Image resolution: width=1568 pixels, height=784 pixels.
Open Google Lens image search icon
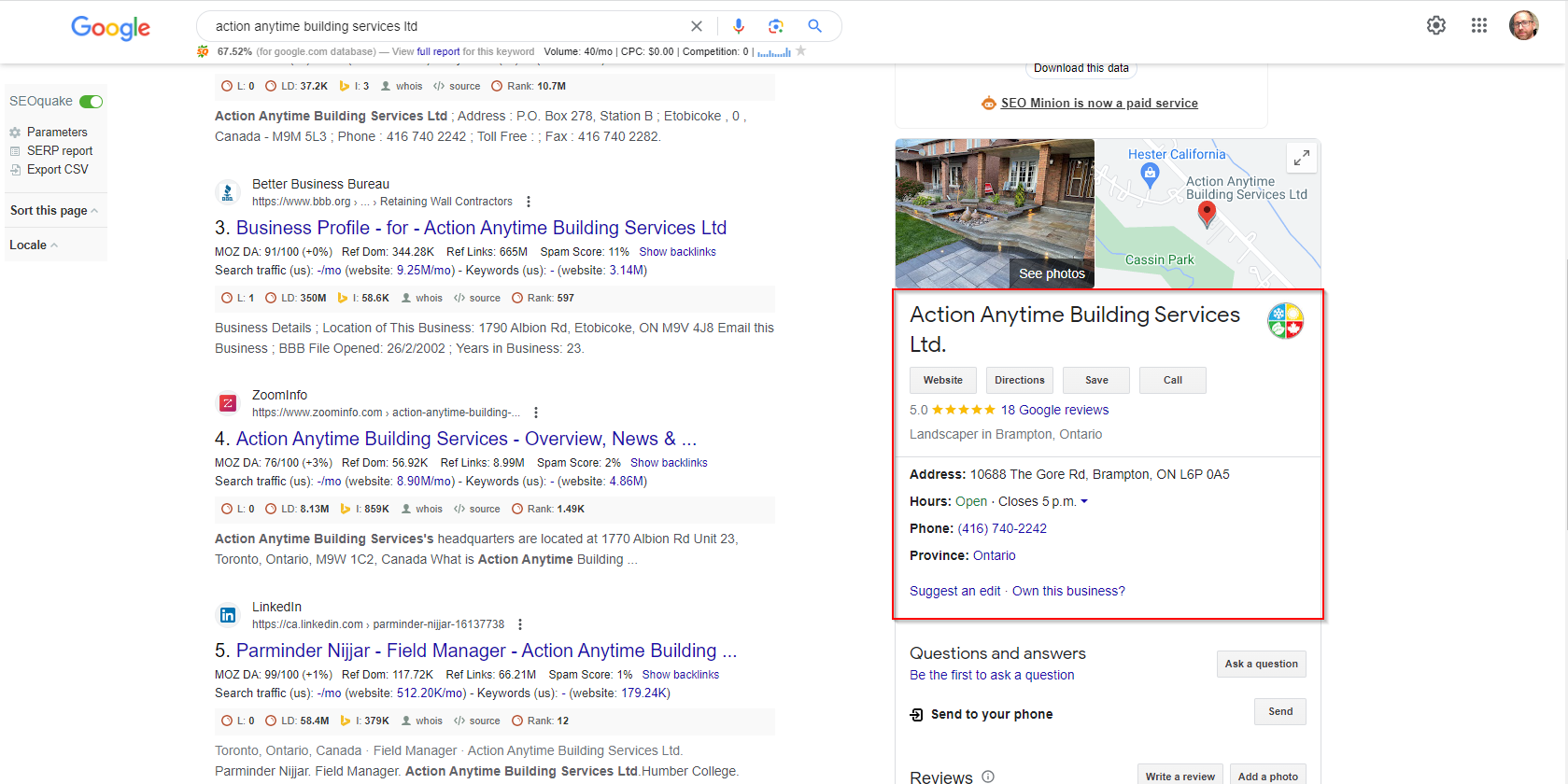pyautogui.click(x=776, y=26)
